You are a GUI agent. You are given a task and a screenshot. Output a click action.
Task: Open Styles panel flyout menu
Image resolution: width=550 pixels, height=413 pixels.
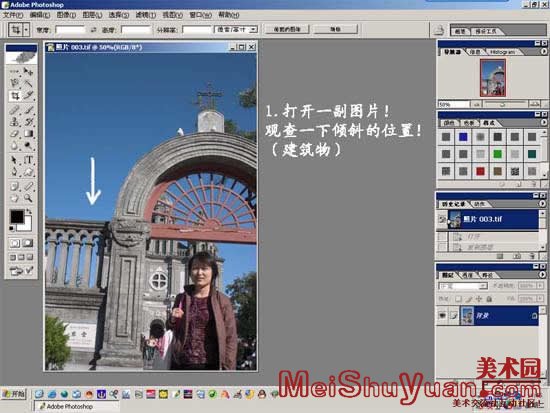(x=543, y=122)
